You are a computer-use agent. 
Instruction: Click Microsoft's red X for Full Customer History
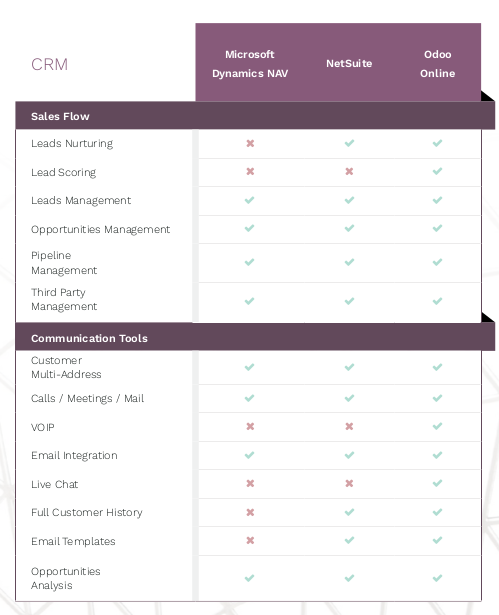(x=250, y=512)
